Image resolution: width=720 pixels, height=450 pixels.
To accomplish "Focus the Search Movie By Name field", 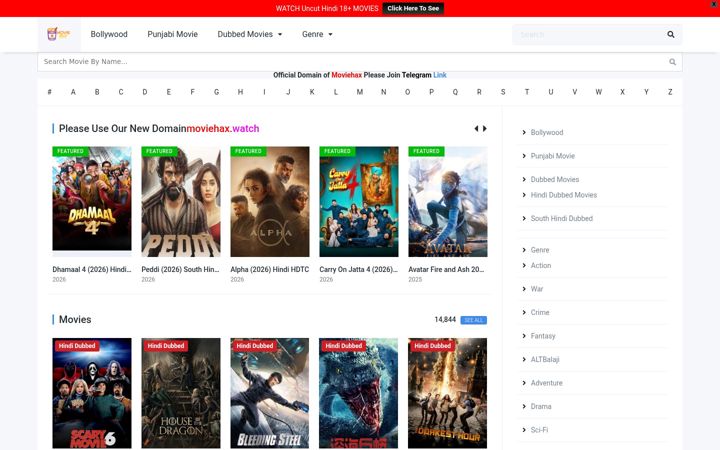I will click(x=360, y=62).
